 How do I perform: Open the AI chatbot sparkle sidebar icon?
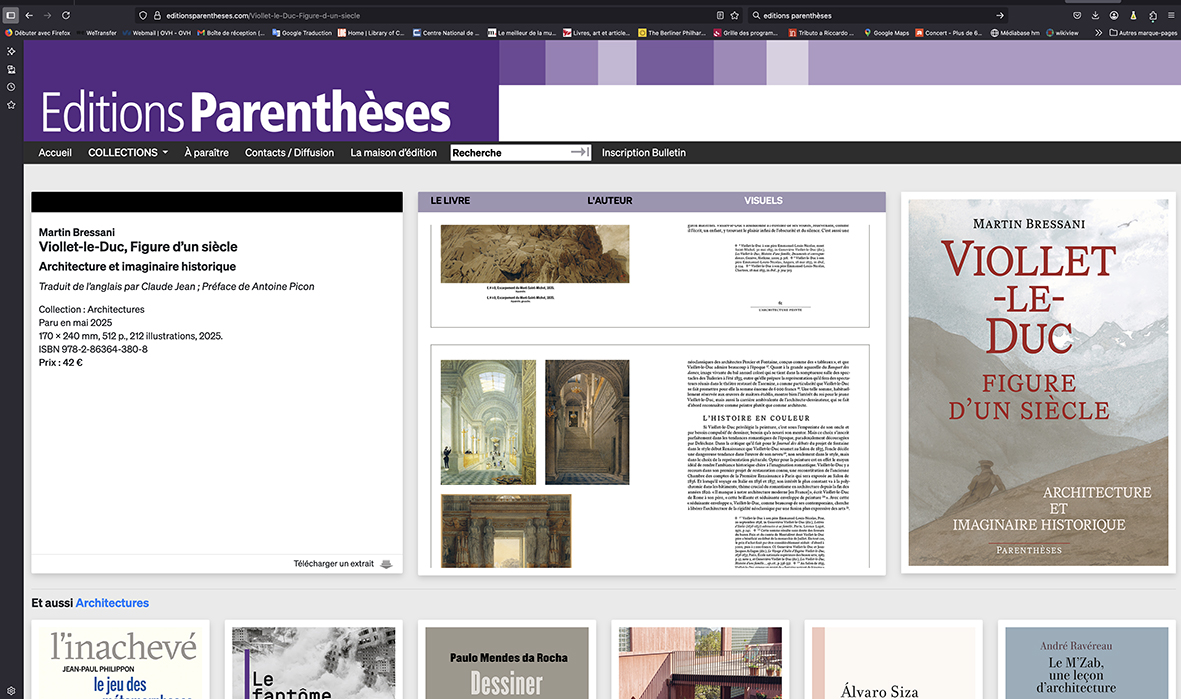coord(11,51)
